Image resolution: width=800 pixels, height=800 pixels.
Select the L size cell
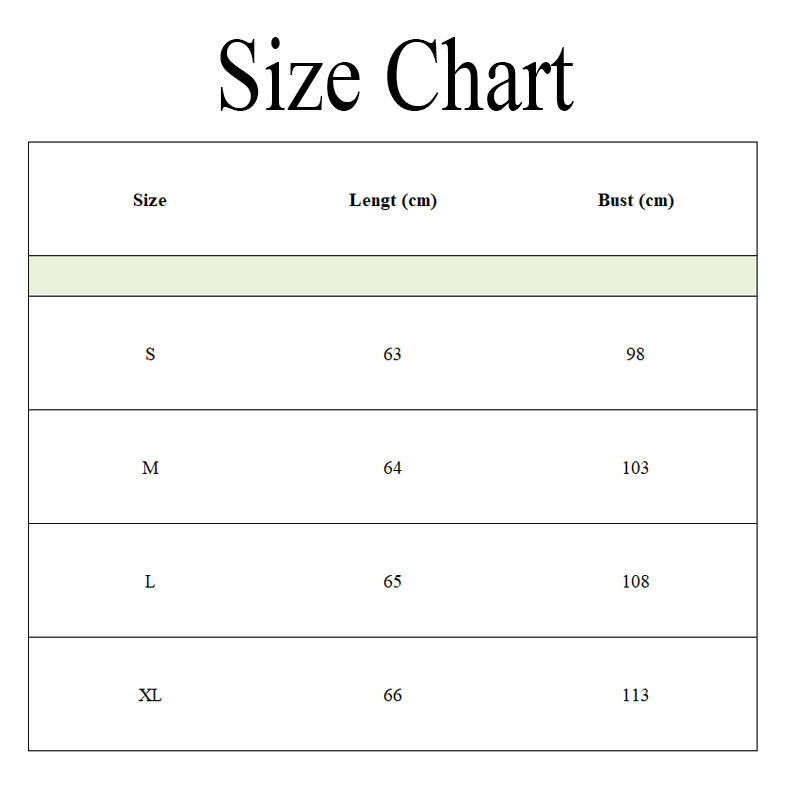[150, 582]
